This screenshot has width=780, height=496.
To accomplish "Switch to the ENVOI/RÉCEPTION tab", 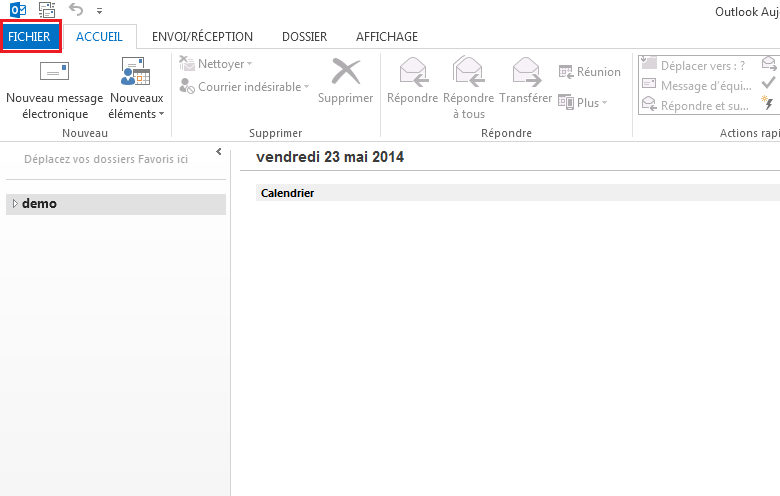I will 202,37.
